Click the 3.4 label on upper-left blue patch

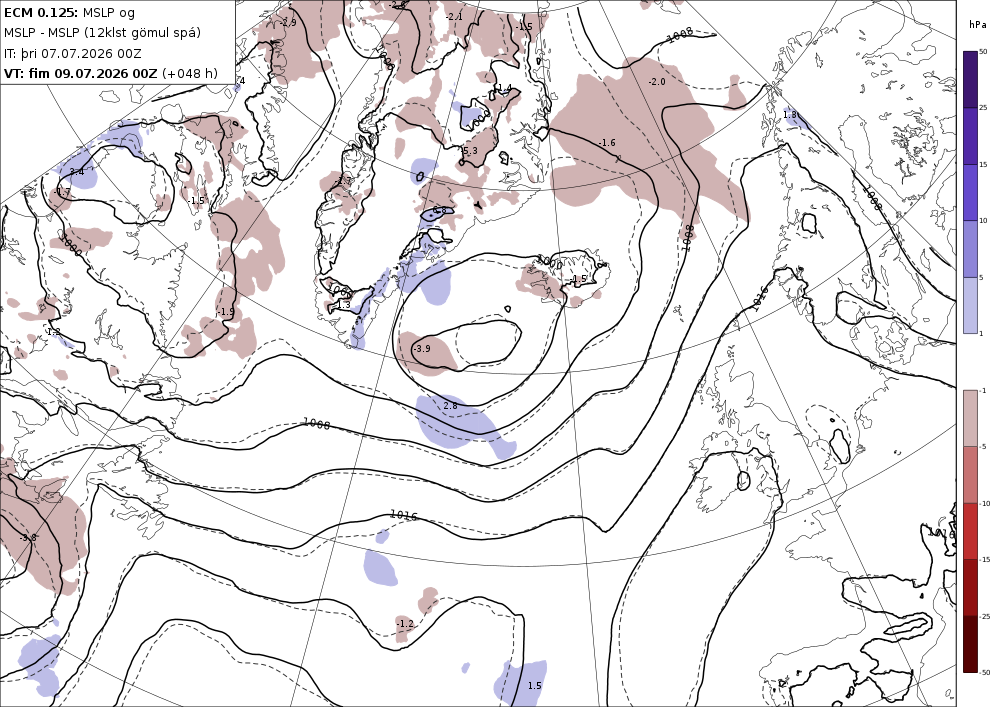pos(77,171)
